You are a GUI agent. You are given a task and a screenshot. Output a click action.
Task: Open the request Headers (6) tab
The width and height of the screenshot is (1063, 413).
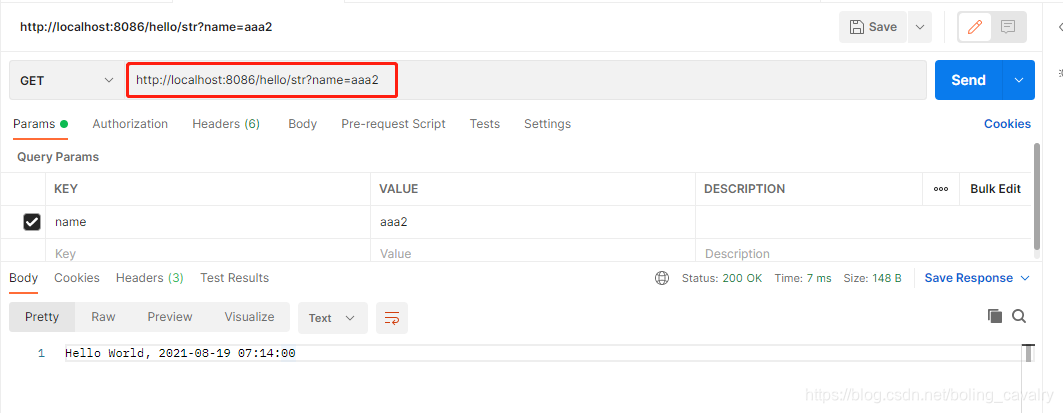(x=226, y=123)
